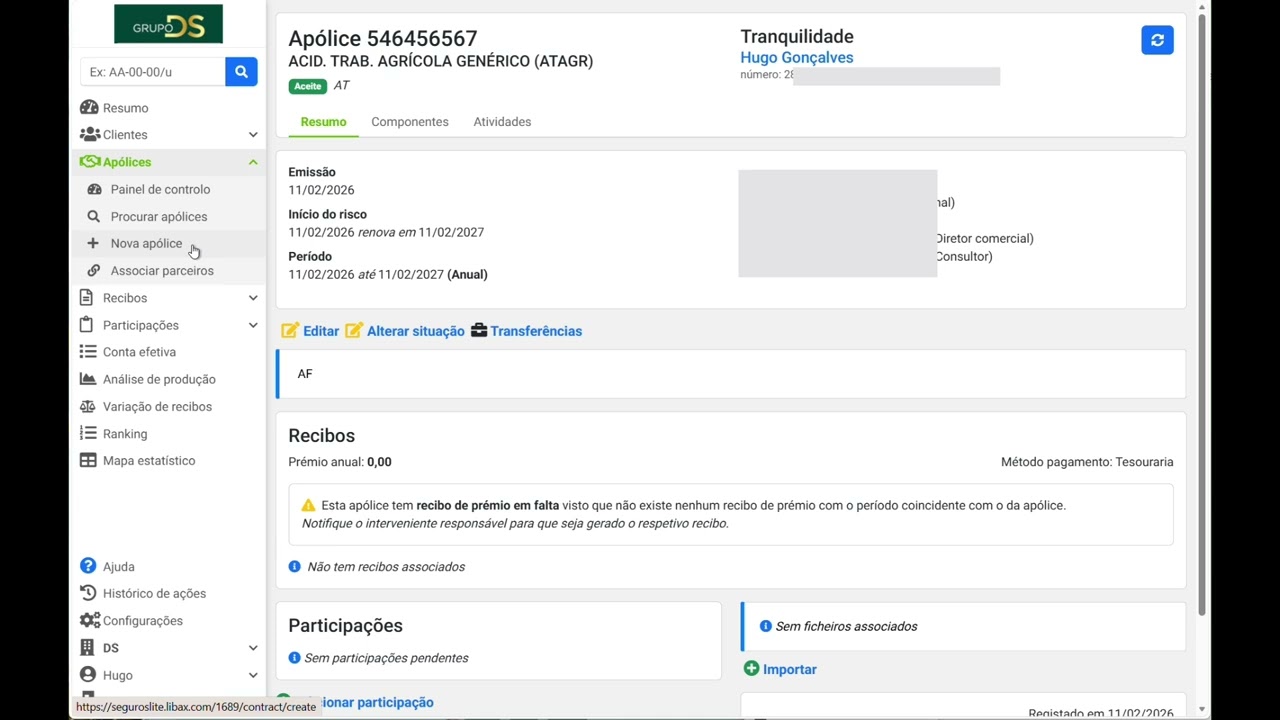The height and width of the screenshot is (720, 1280).
Task: Click the Mapa estatístico table icon
Action: (88, 461)
